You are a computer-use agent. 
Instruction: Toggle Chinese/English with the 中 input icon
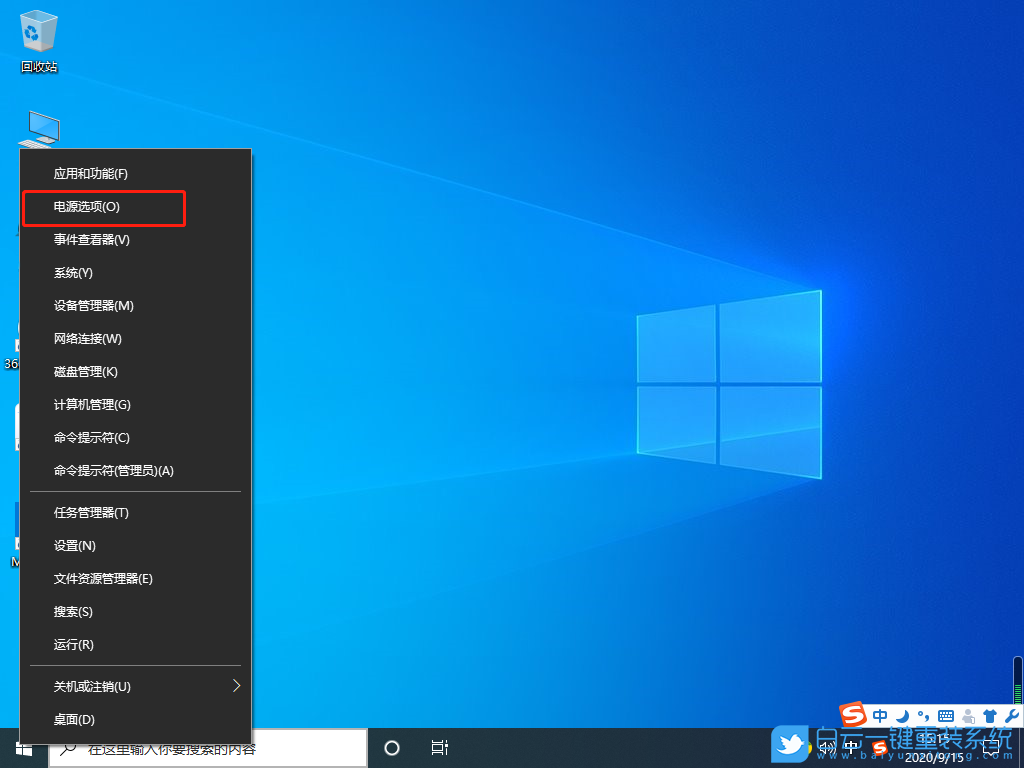coord(880,715)
